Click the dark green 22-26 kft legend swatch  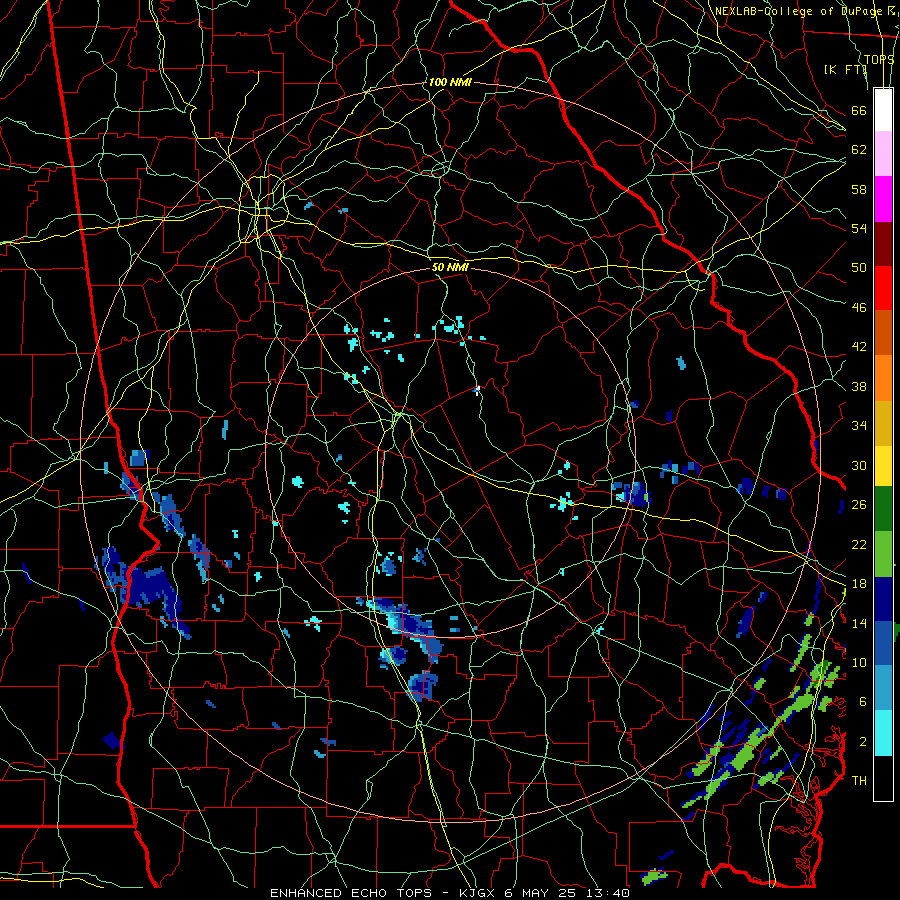tap(883, 509)
